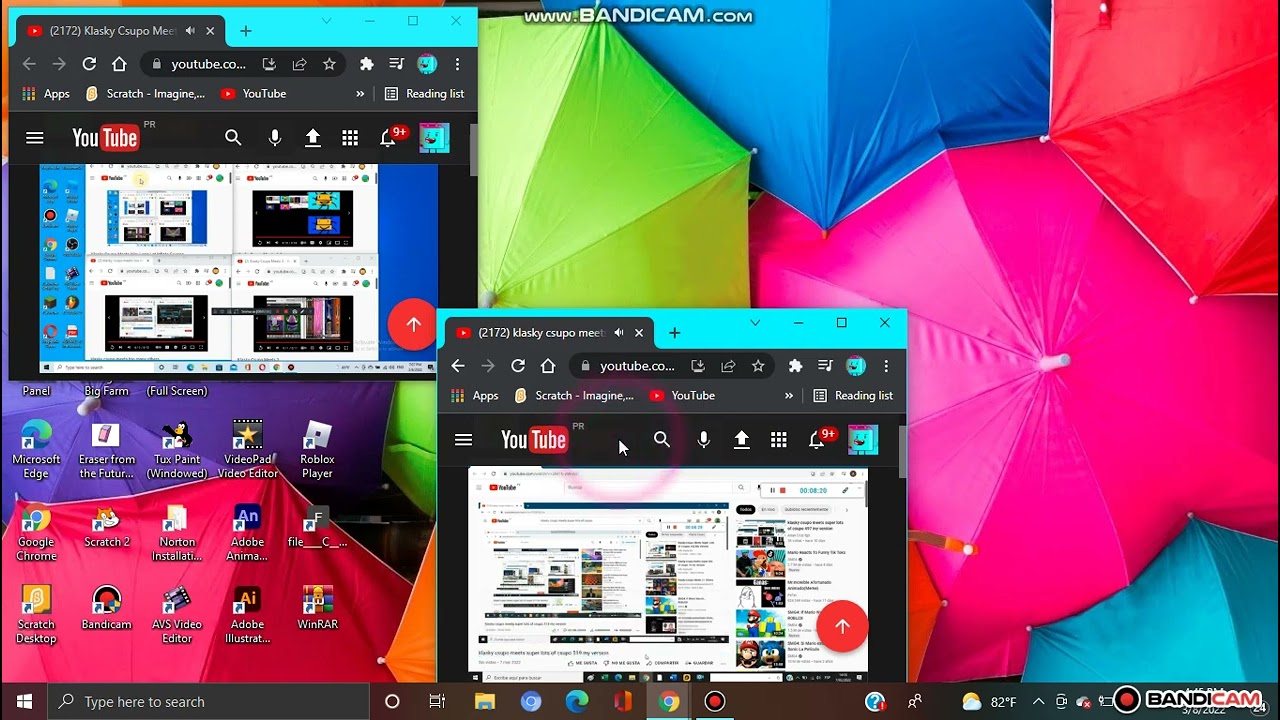Image resolution: width=1280 pixels, height=720 pixels.
Task: Open the Windows Start menu
Action: coord(24,702)
